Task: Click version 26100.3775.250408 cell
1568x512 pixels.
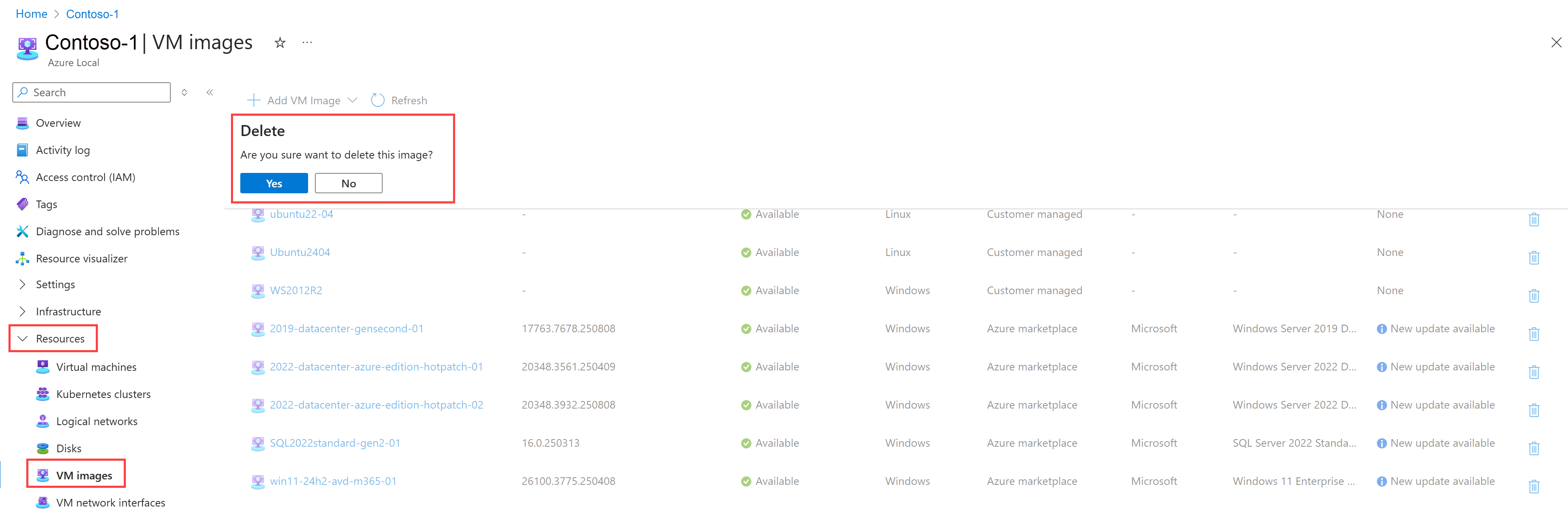Action: coord(569,481)
